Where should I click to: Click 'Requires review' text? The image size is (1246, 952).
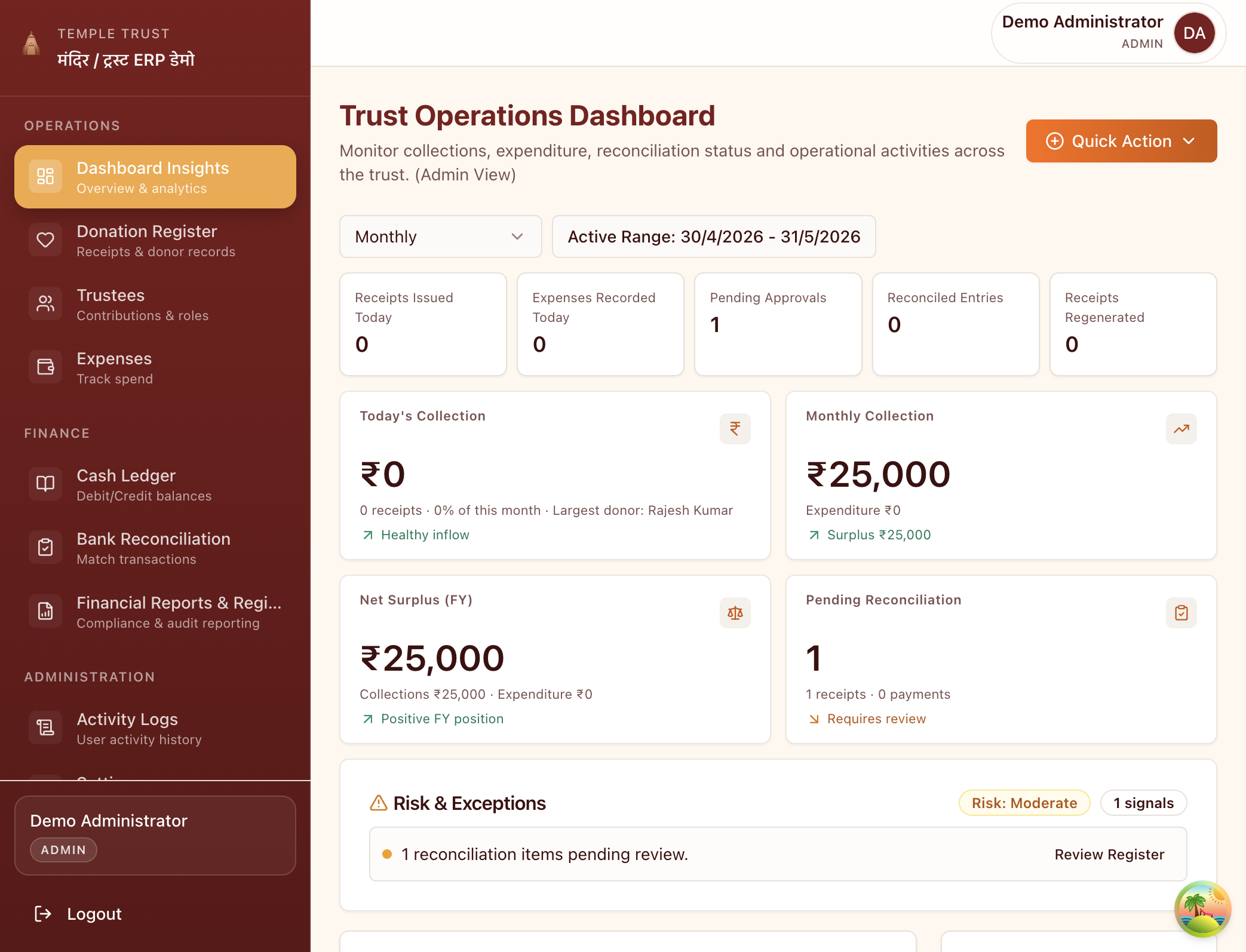click(x=876, y=719)
